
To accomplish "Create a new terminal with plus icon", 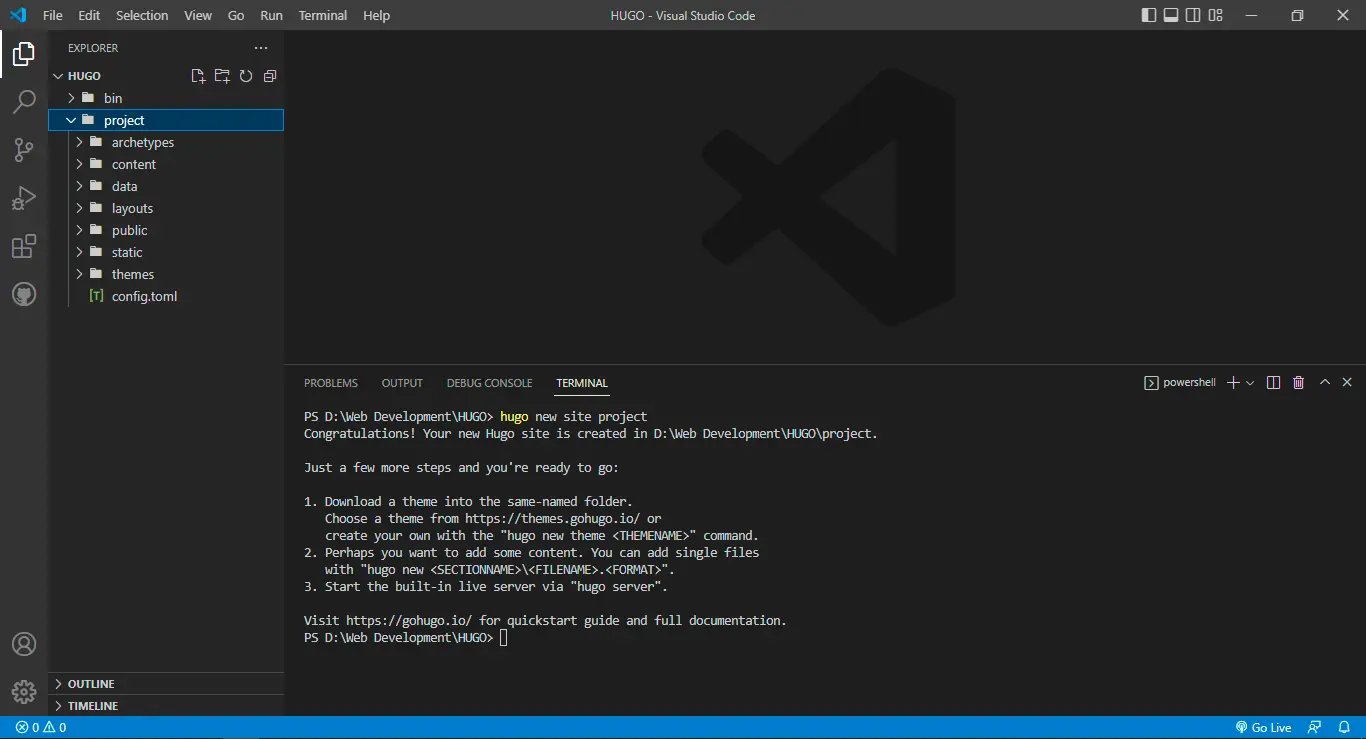I will 1233,383.
